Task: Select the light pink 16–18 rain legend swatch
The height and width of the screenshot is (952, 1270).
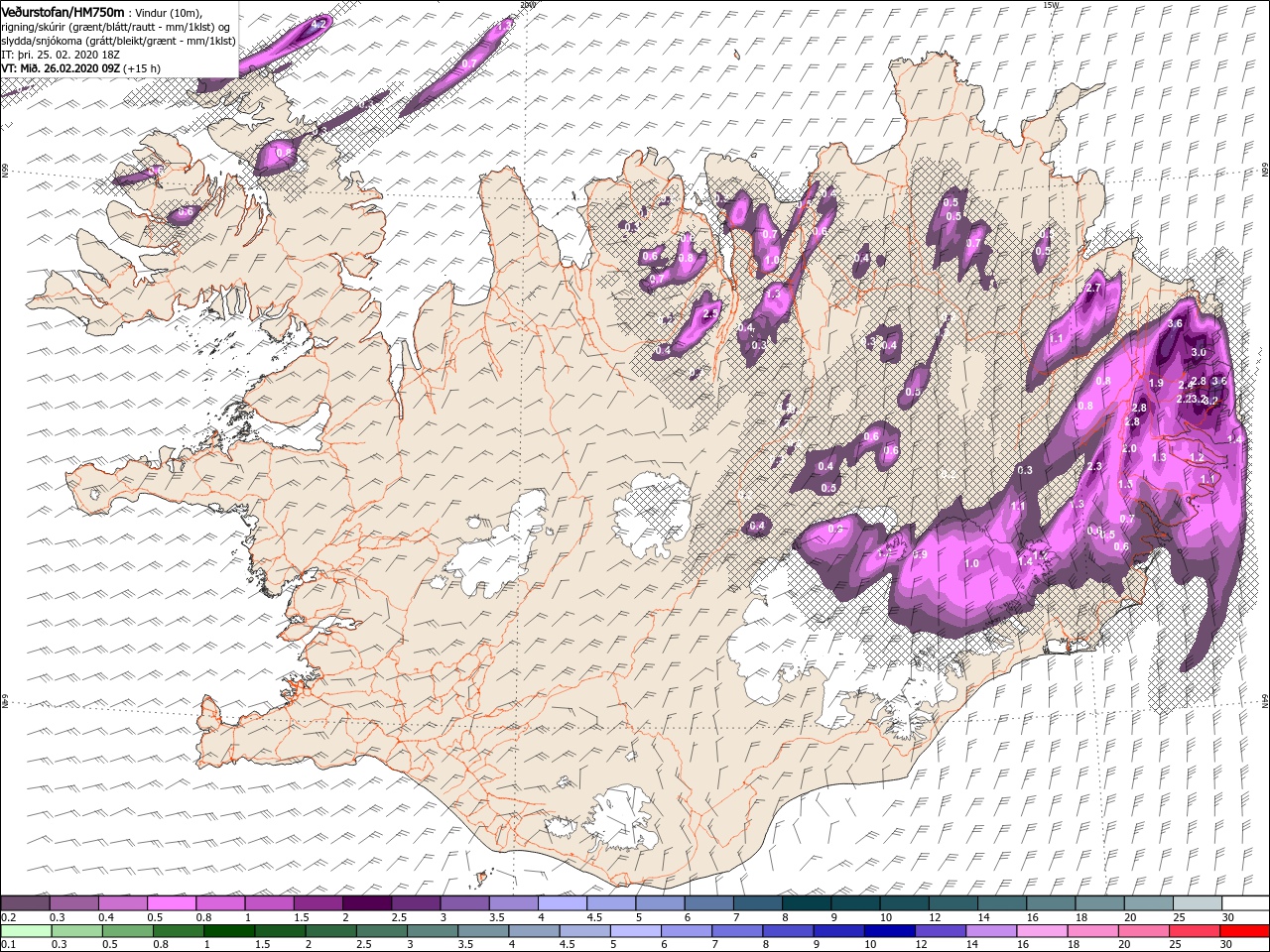Action: pos(1042,931)
